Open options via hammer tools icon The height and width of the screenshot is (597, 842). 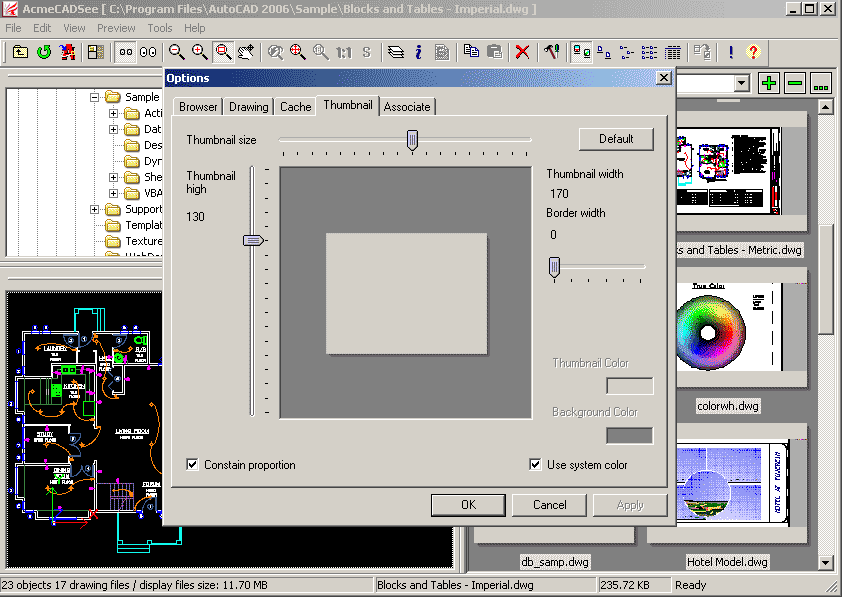tap(551, 52)
